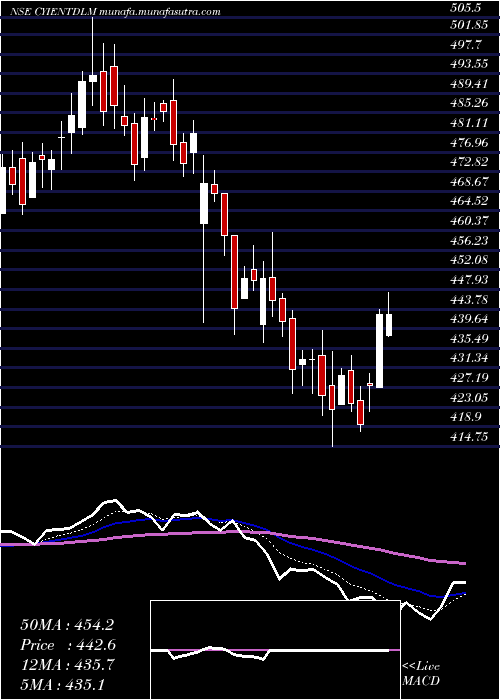Screen dimensions: 500x700
Task: Click the 485.26 price axis label
Action: coord(469,103)
